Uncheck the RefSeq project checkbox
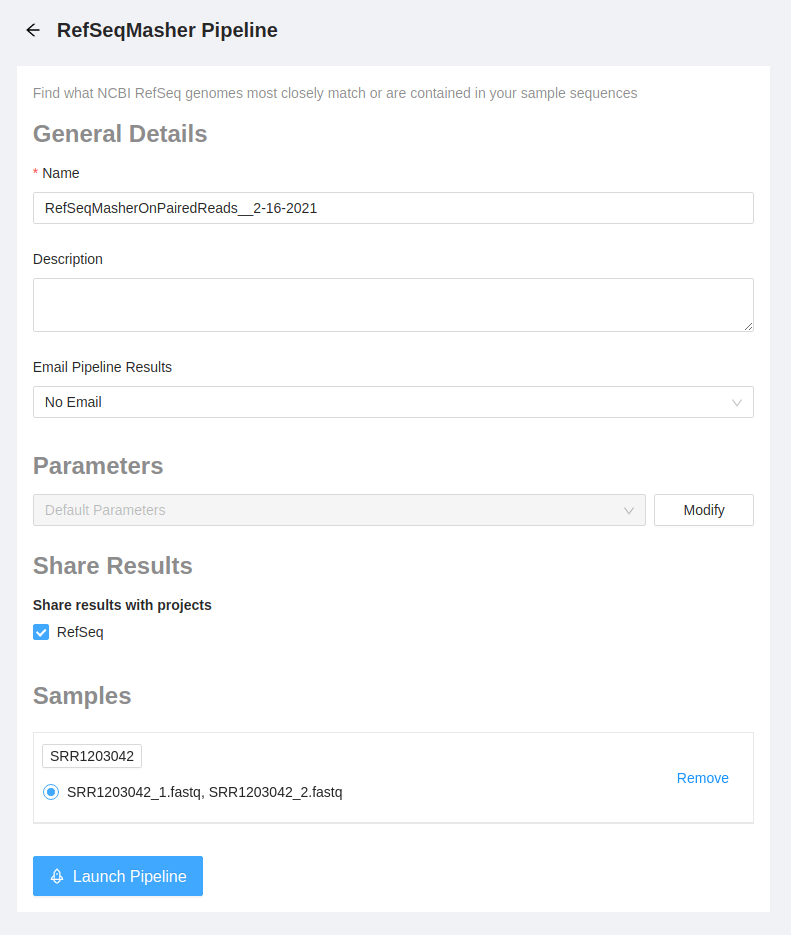The image size is (791, 935). point(41,632)
